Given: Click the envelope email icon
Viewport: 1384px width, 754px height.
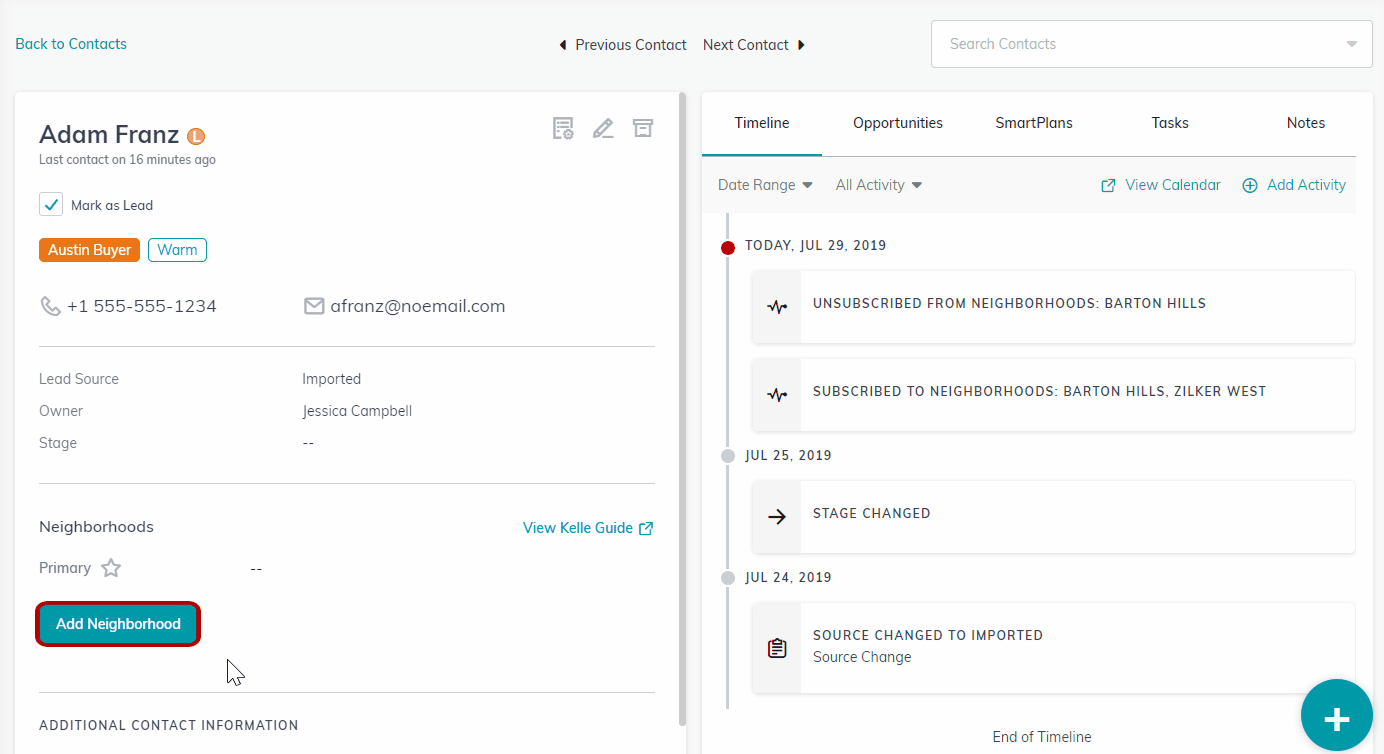Looking at the screenshot, I should 314,306.
